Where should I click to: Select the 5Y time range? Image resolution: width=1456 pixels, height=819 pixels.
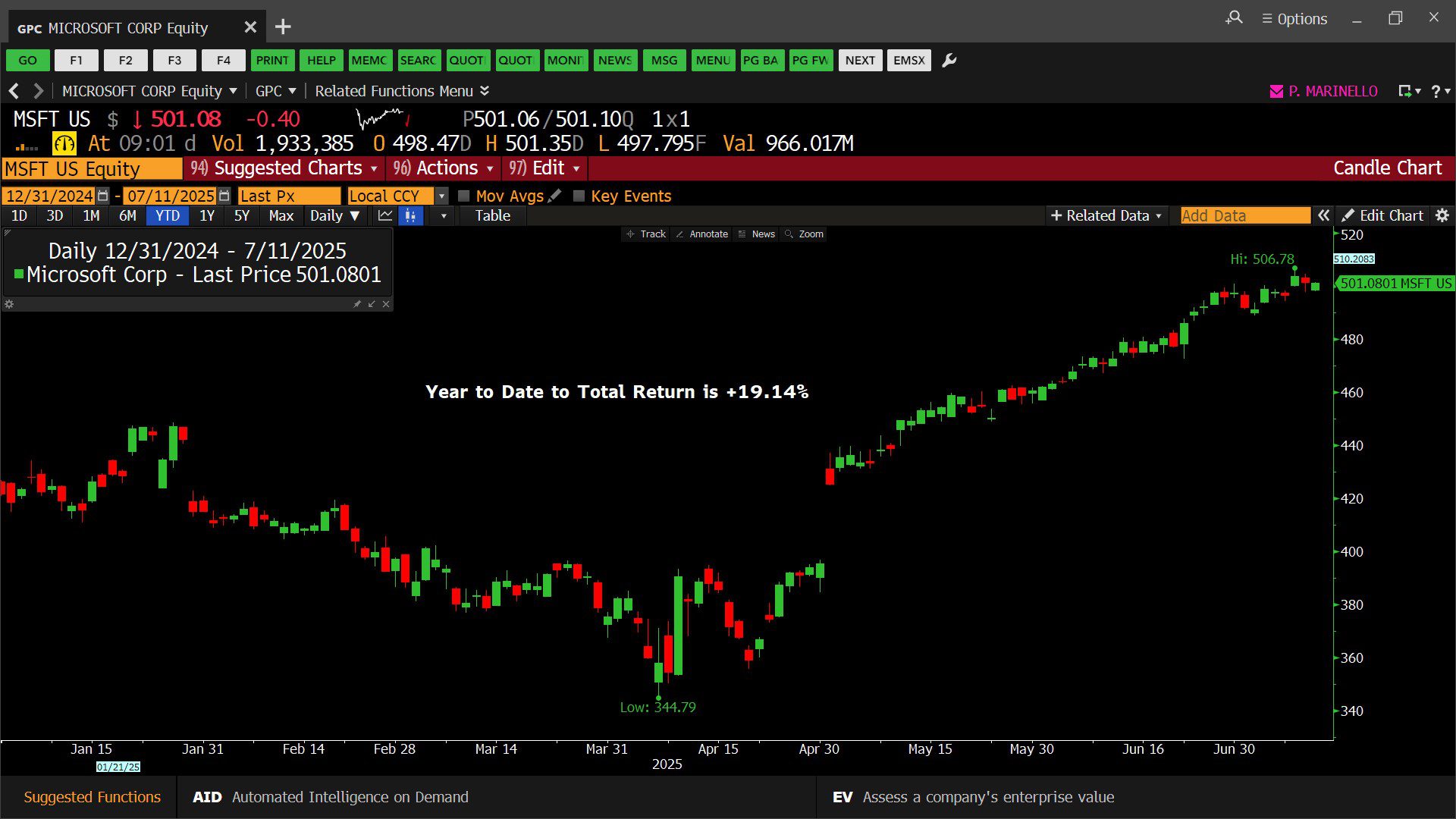[242, 215]
